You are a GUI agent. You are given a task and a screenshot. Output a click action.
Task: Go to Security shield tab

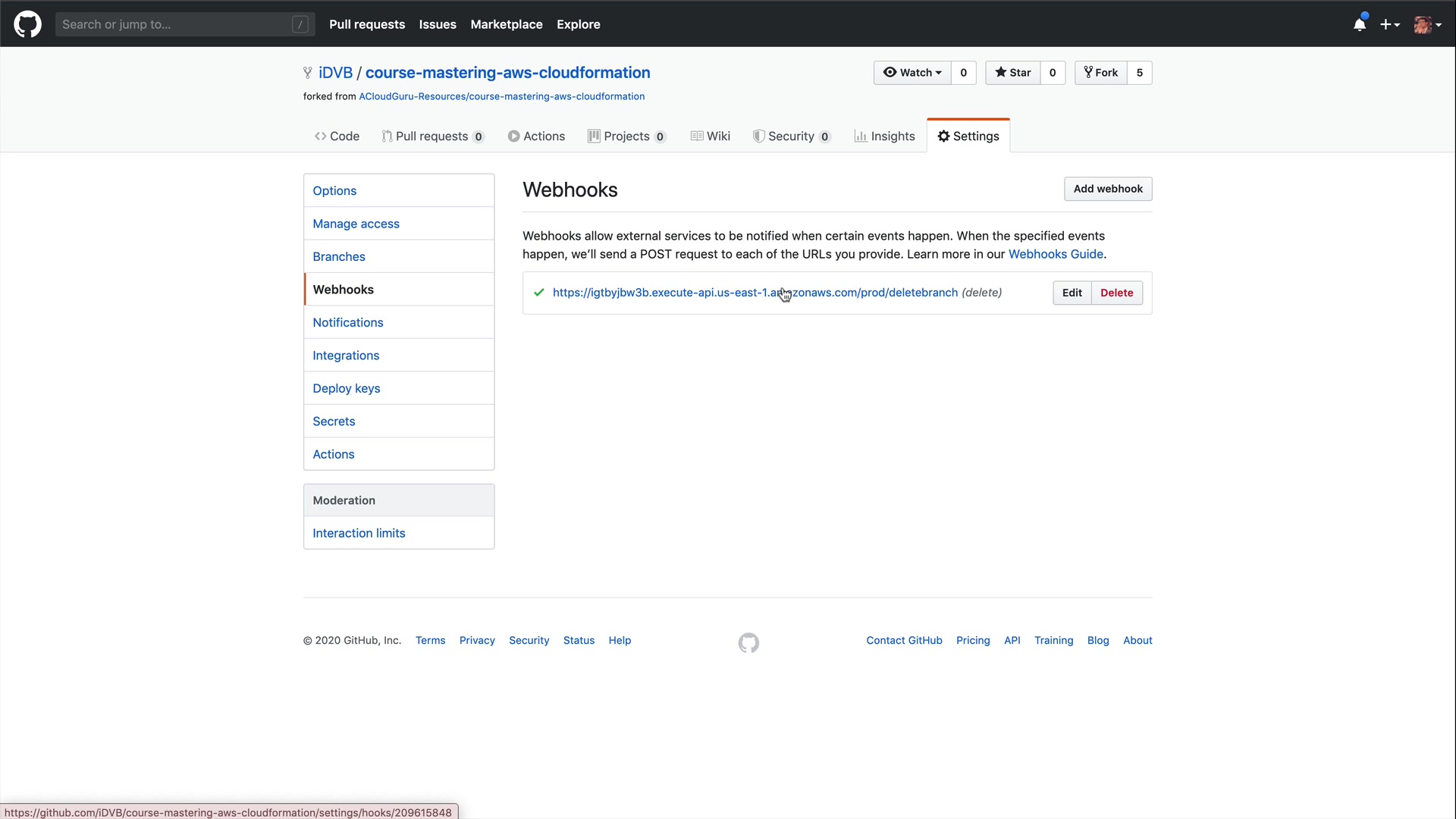pyautogui.click(x=791, y=136)
